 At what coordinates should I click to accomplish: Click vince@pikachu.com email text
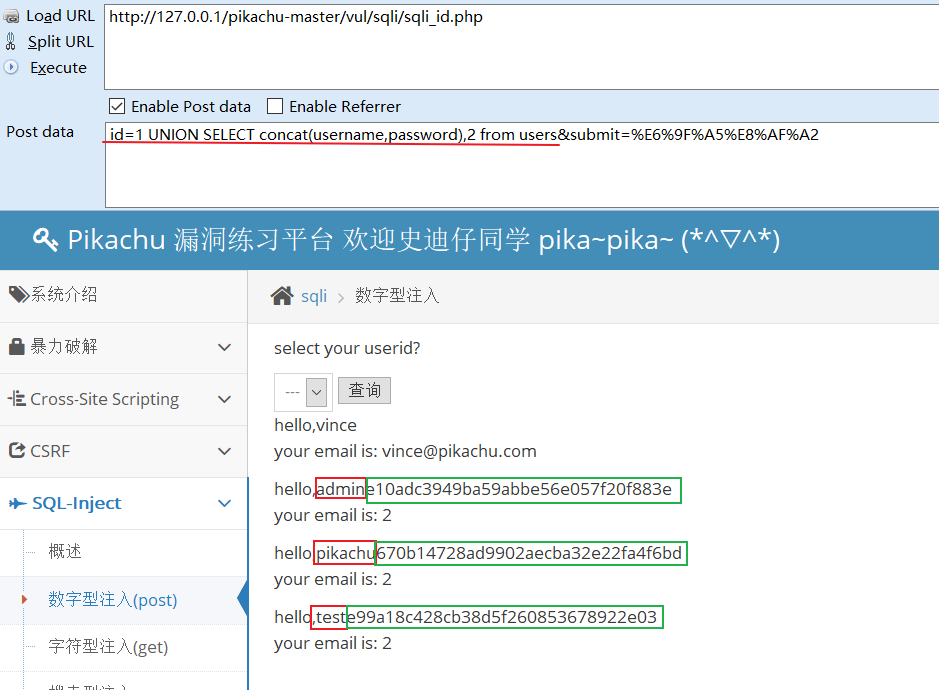pyautogui.click(x=459, y=451)
